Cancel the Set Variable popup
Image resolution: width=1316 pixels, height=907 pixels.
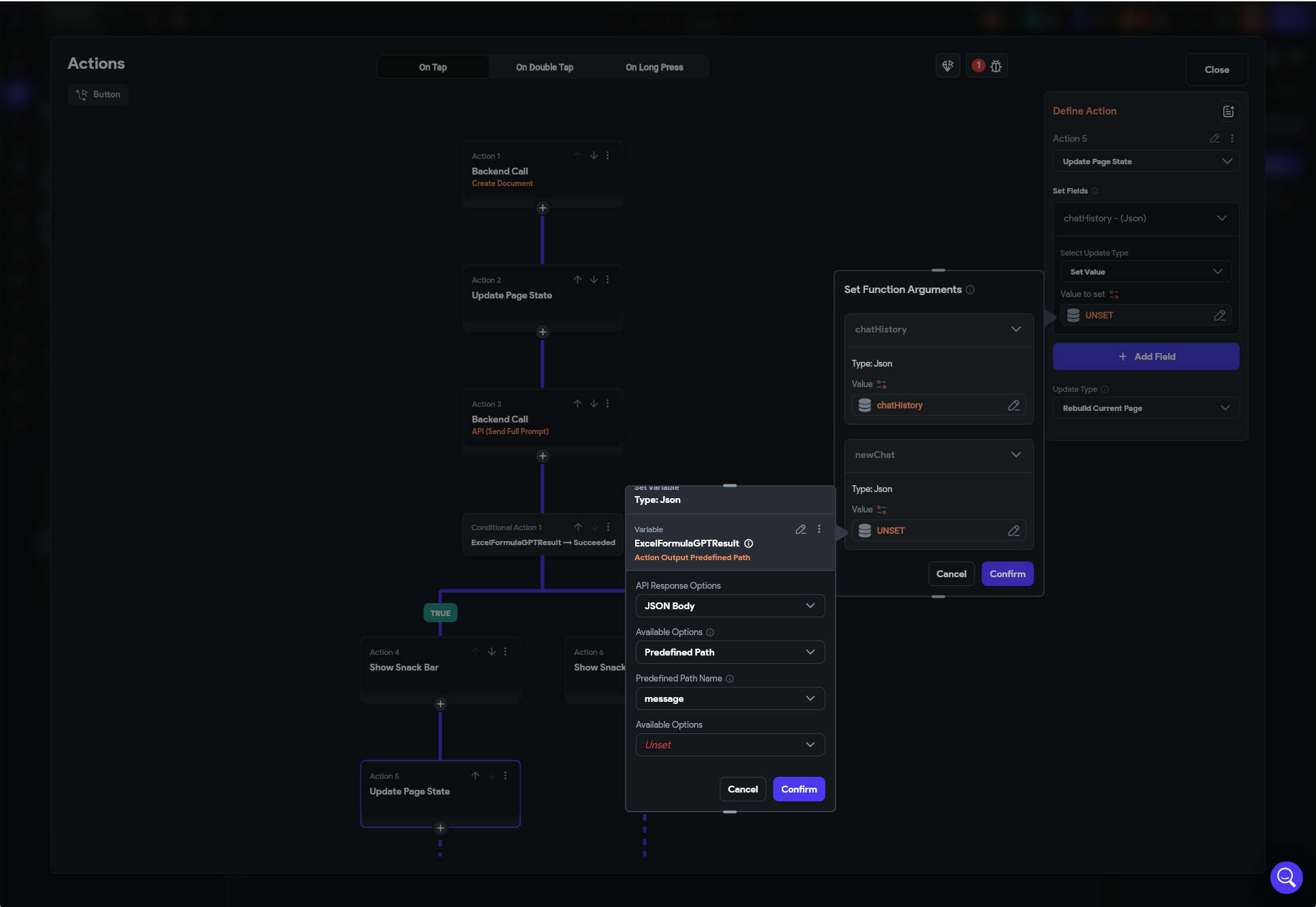click(x=742, y=790)
